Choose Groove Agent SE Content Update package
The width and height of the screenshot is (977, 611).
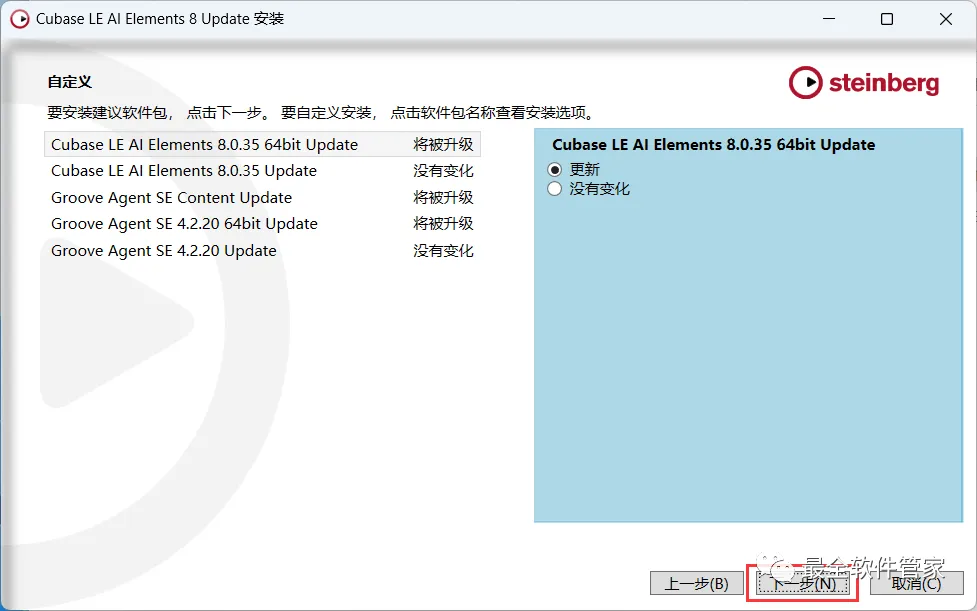pos(262,197)
